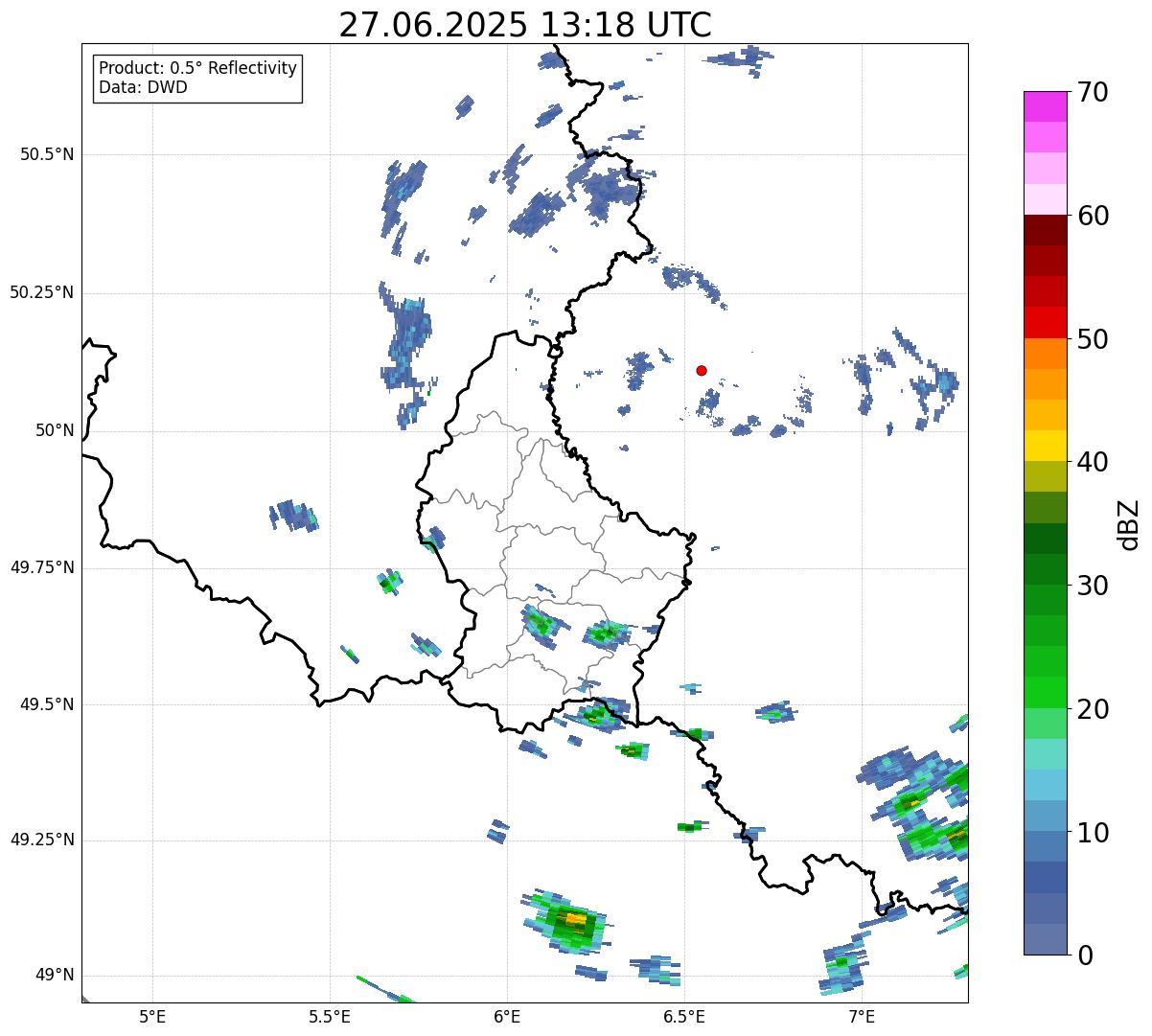Image resolution: width=1152 pixels, height=1036 pixels.
Task: Click the 50.5°N latitude label
Action: (47, 154)
